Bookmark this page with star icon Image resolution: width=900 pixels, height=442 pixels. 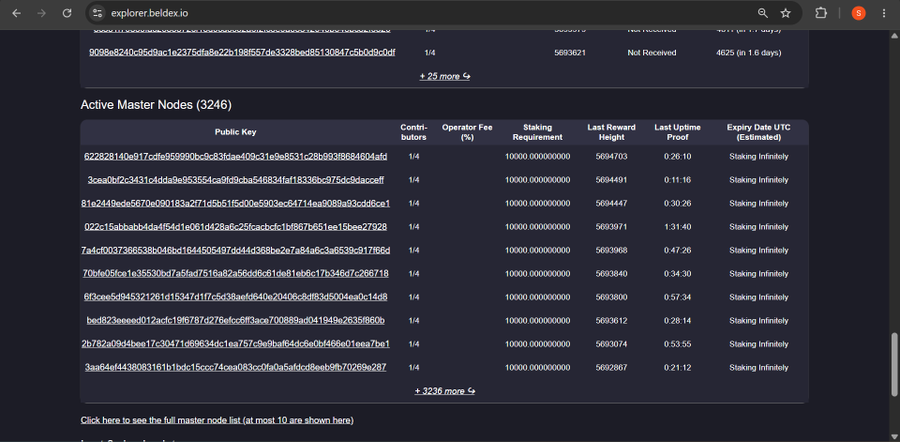click(x=786, y=13)
